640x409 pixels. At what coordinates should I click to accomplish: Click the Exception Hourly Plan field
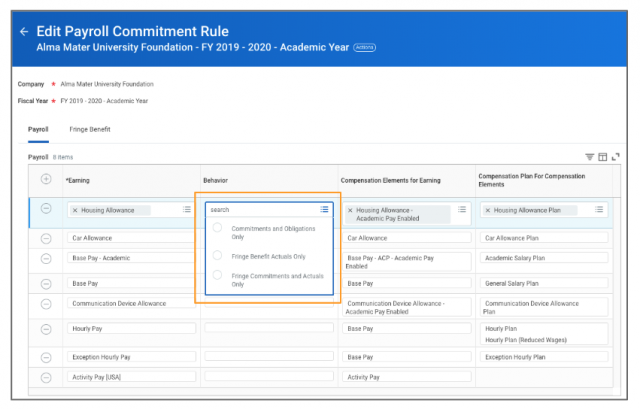point(544,357)
